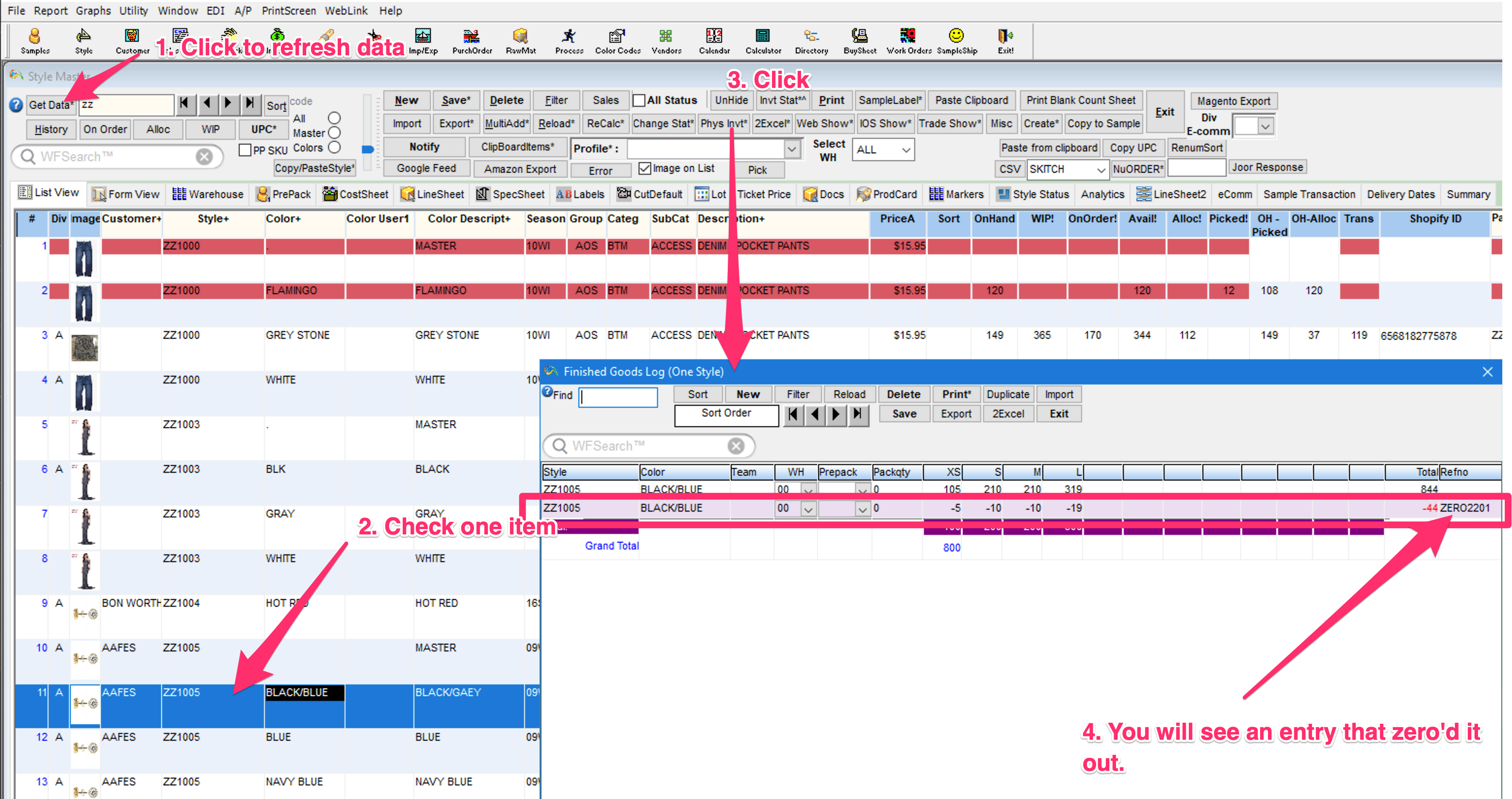Image resolution: width=1512 pixels, height=799 pixels.
Task: Open the PurchOrder toolbar icon
Action: (471, 40)
